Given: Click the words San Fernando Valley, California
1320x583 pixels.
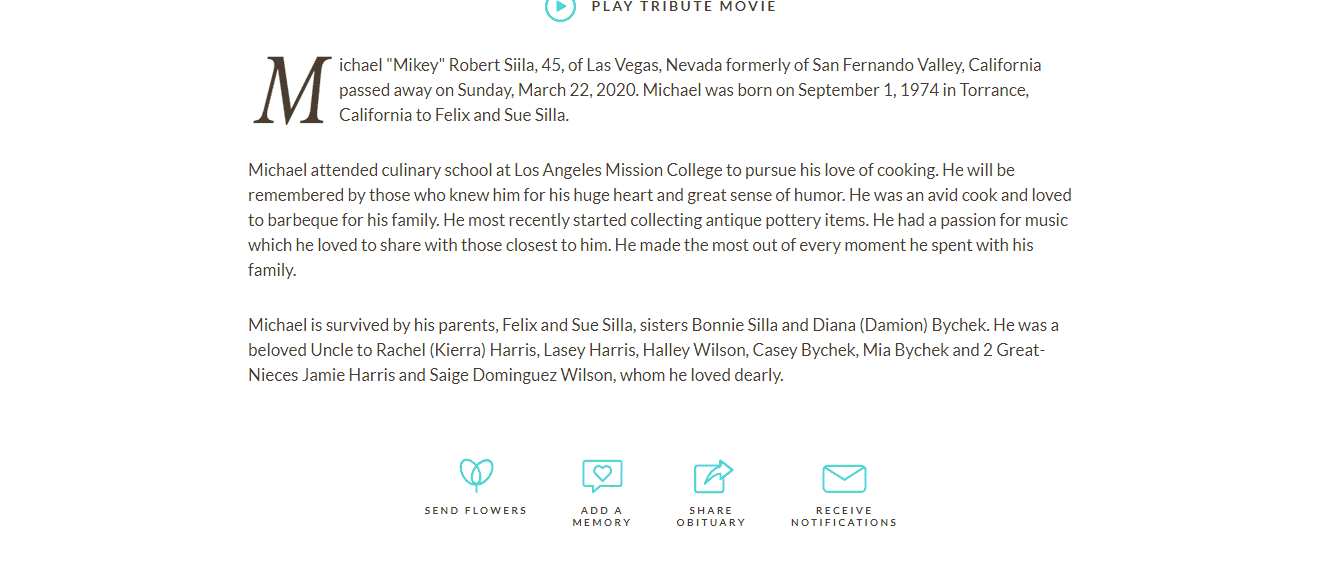Looking at the screenshot, I should click(x=926, y=65).
